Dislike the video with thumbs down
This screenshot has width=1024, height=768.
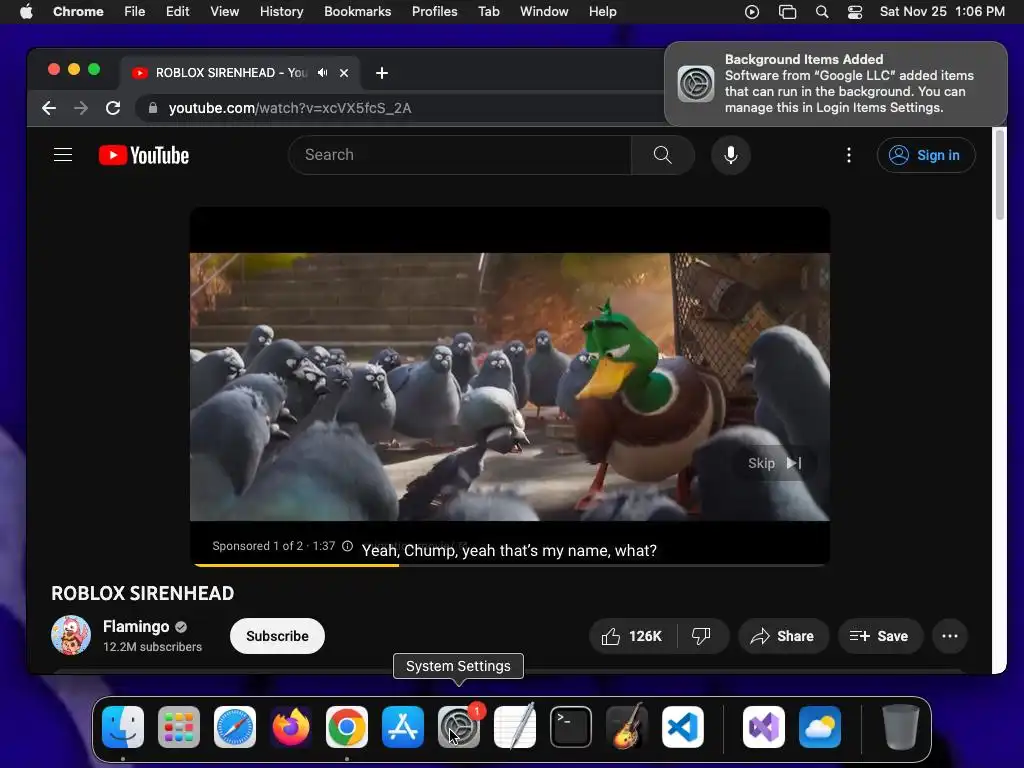pyautogui.click(x=701, y=636)
